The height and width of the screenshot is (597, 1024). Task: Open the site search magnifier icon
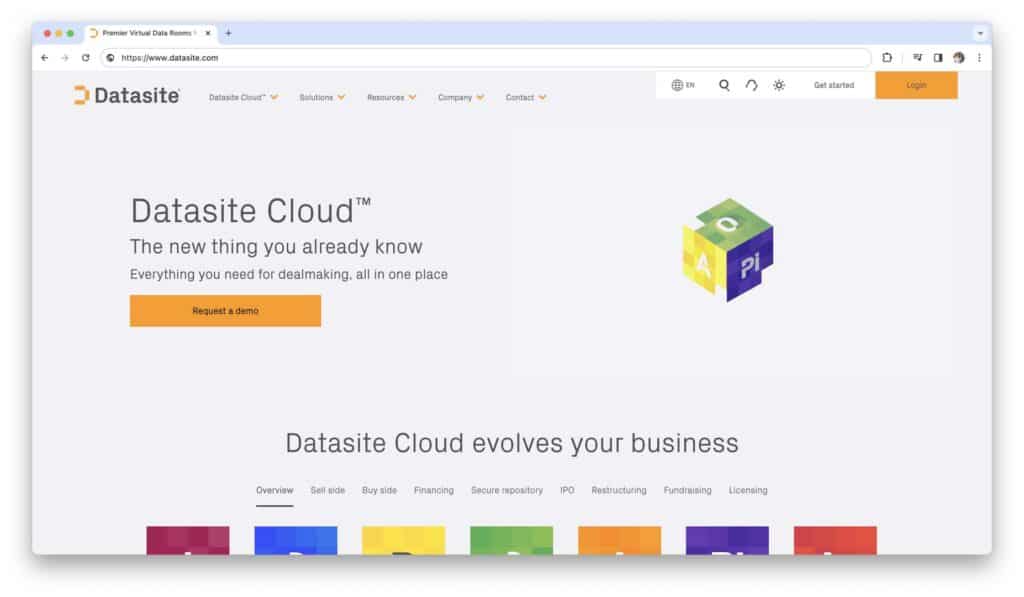[724, 85]
